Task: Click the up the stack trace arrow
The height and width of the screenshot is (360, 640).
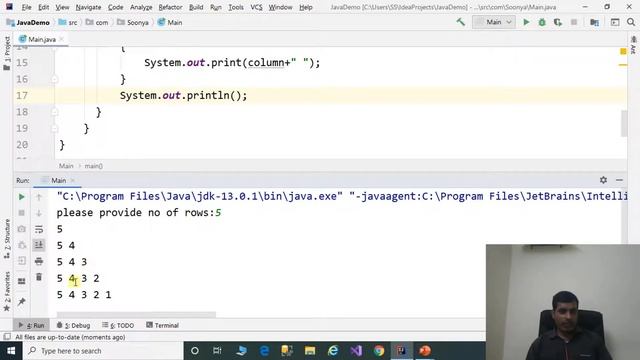Action: [39, 197]
